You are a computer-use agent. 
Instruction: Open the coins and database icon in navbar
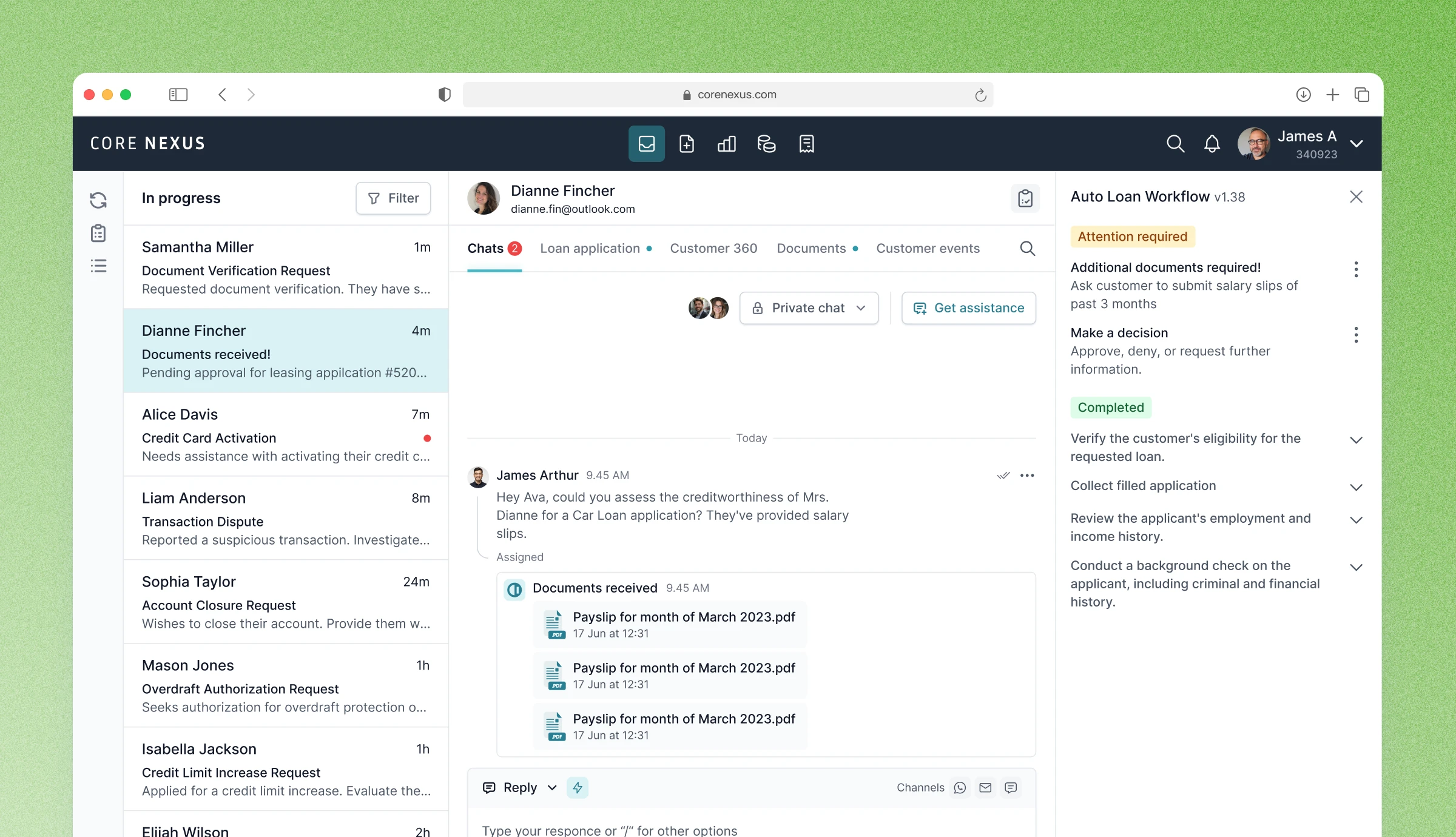click(x=766, y=144)
